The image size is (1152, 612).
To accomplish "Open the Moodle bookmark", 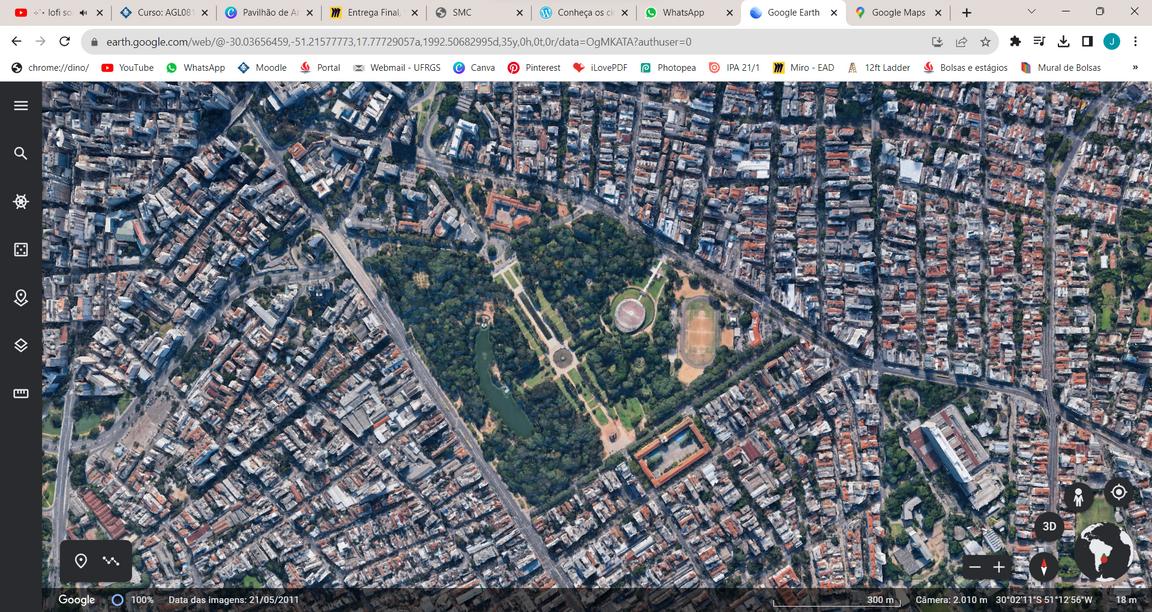I will (262, 68).
